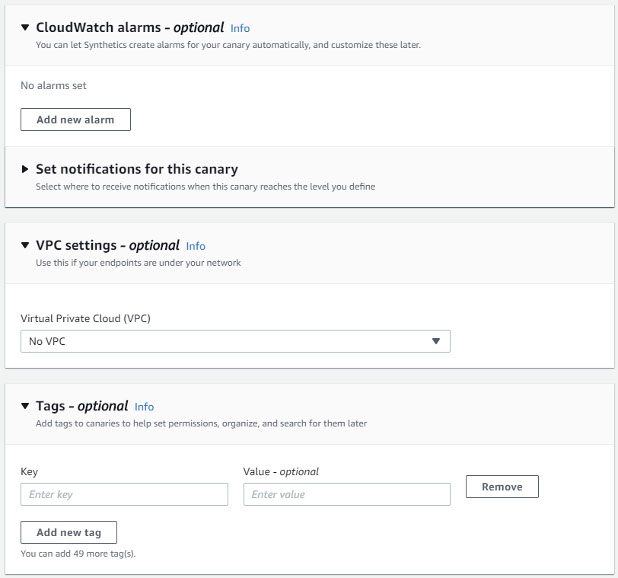Click the CloudWatch alarms heading text

(128, 28)
